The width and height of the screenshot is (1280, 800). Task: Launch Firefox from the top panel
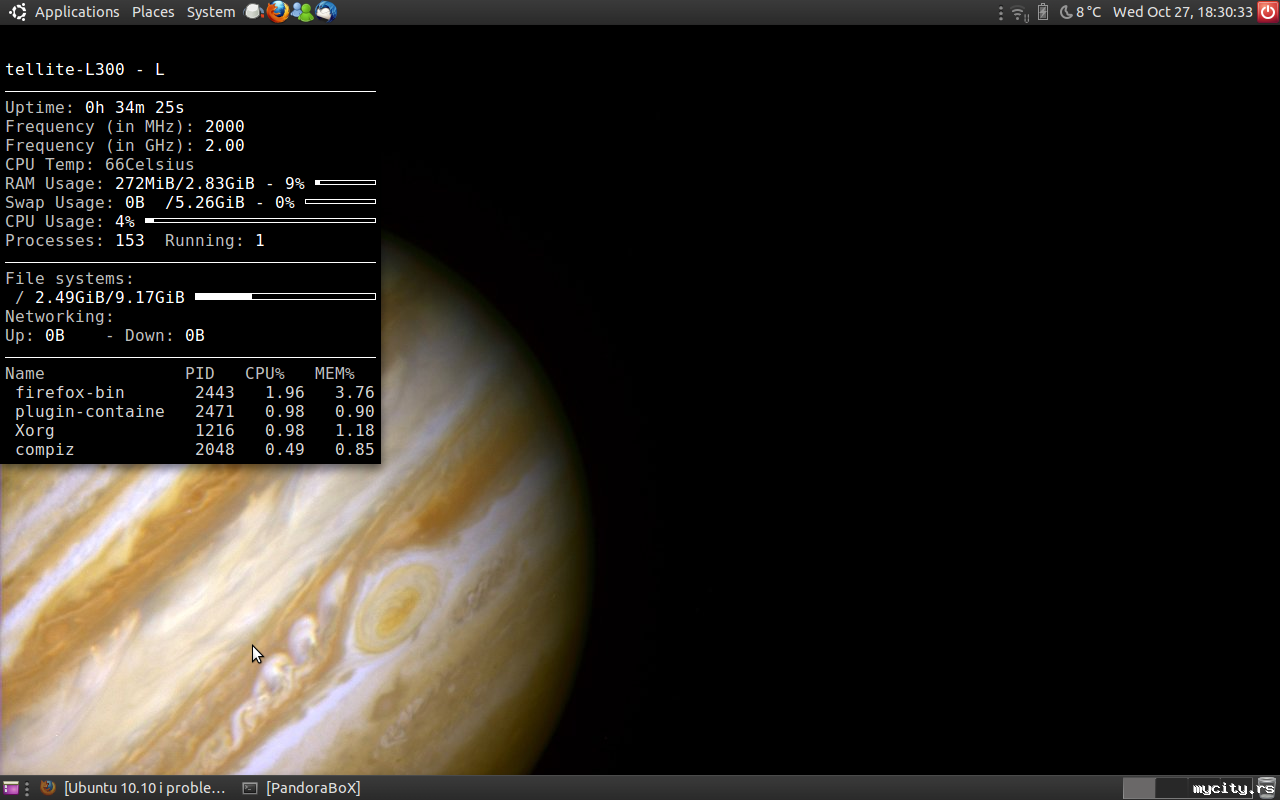click(x=278, y=12)
